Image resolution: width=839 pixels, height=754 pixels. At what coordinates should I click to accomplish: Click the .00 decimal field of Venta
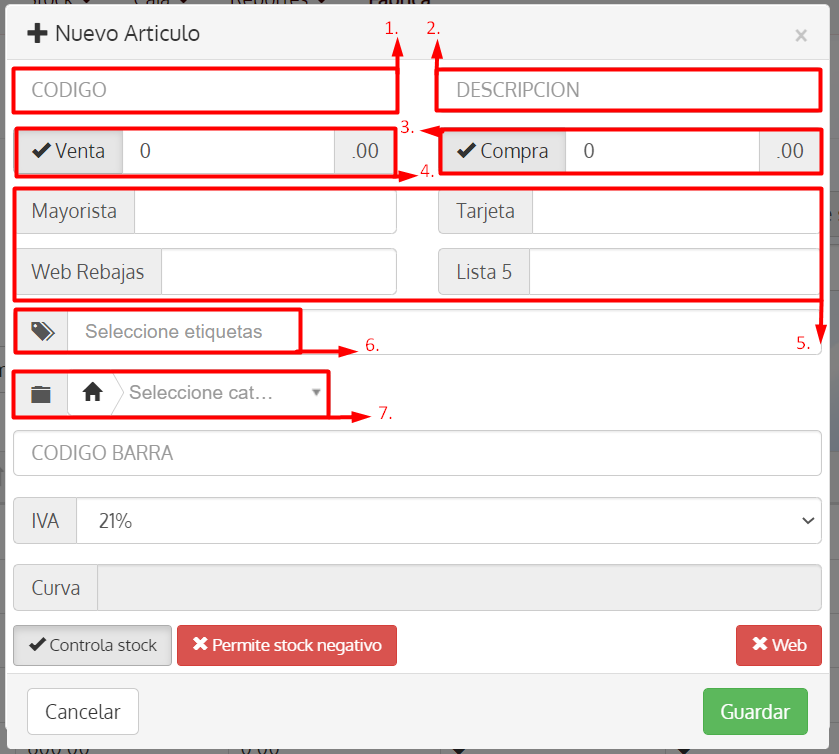(x=364, y=150)
